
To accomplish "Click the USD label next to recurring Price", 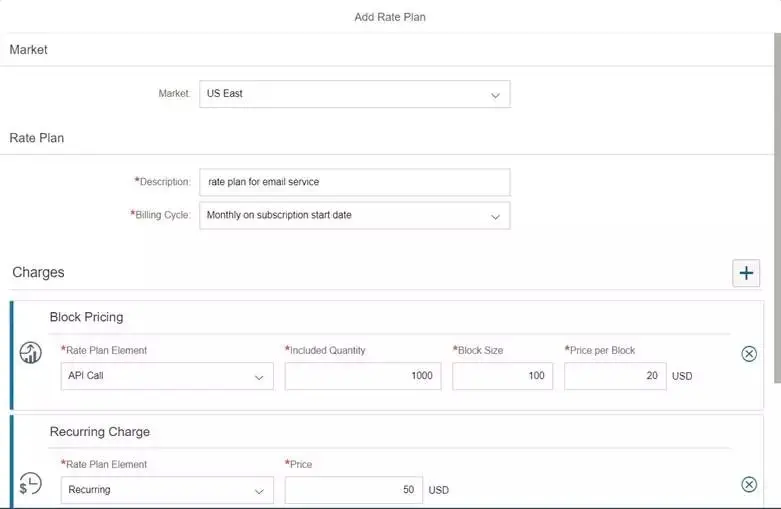I will [x=438, y=490].
